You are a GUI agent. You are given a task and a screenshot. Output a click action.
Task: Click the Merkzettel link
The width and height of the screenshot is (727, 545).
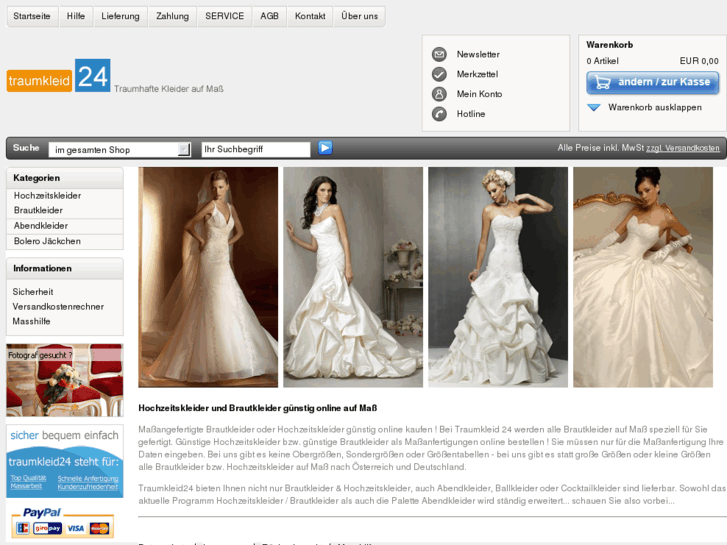[x=477, y=74]
